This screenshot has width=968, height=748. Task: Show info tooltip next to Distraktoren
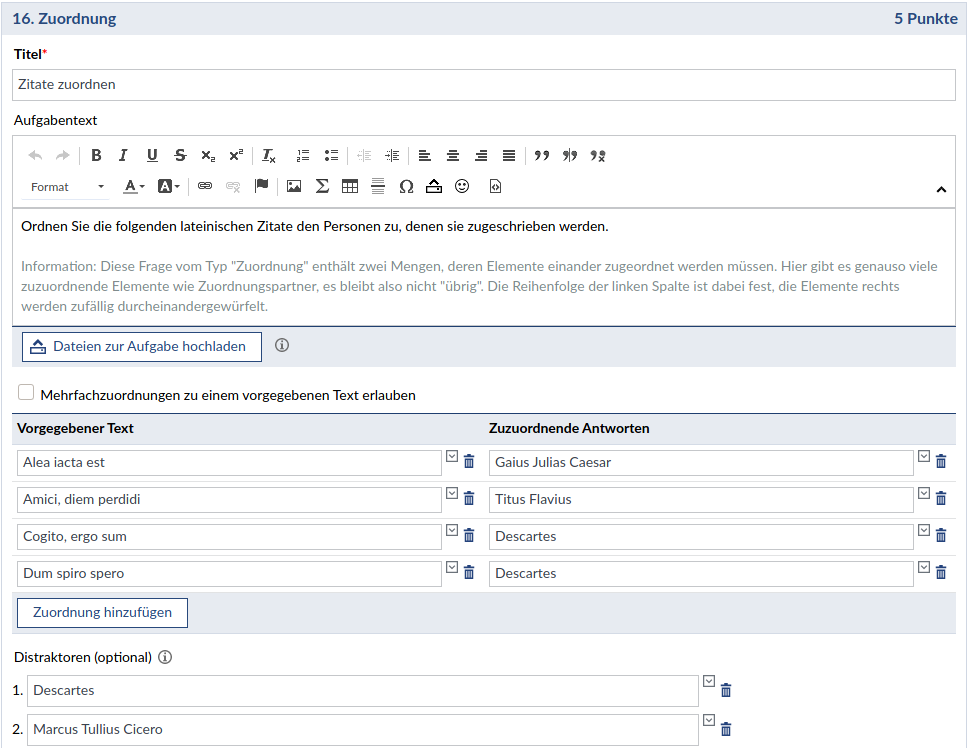pyautogui.click(x=166, y=657)
